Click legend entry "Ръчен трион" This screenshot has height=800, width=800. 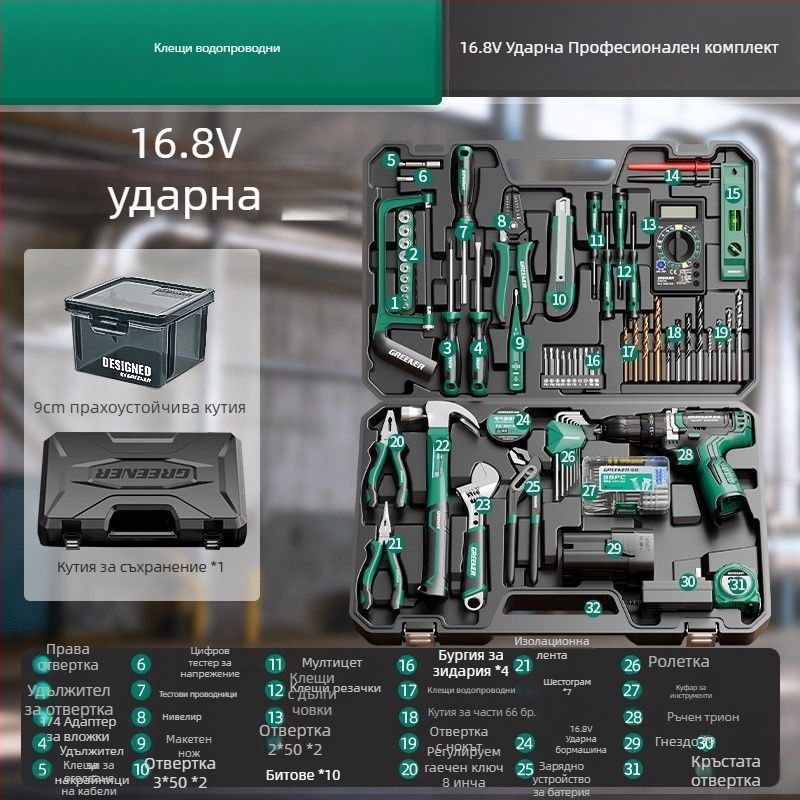[703, 717]
